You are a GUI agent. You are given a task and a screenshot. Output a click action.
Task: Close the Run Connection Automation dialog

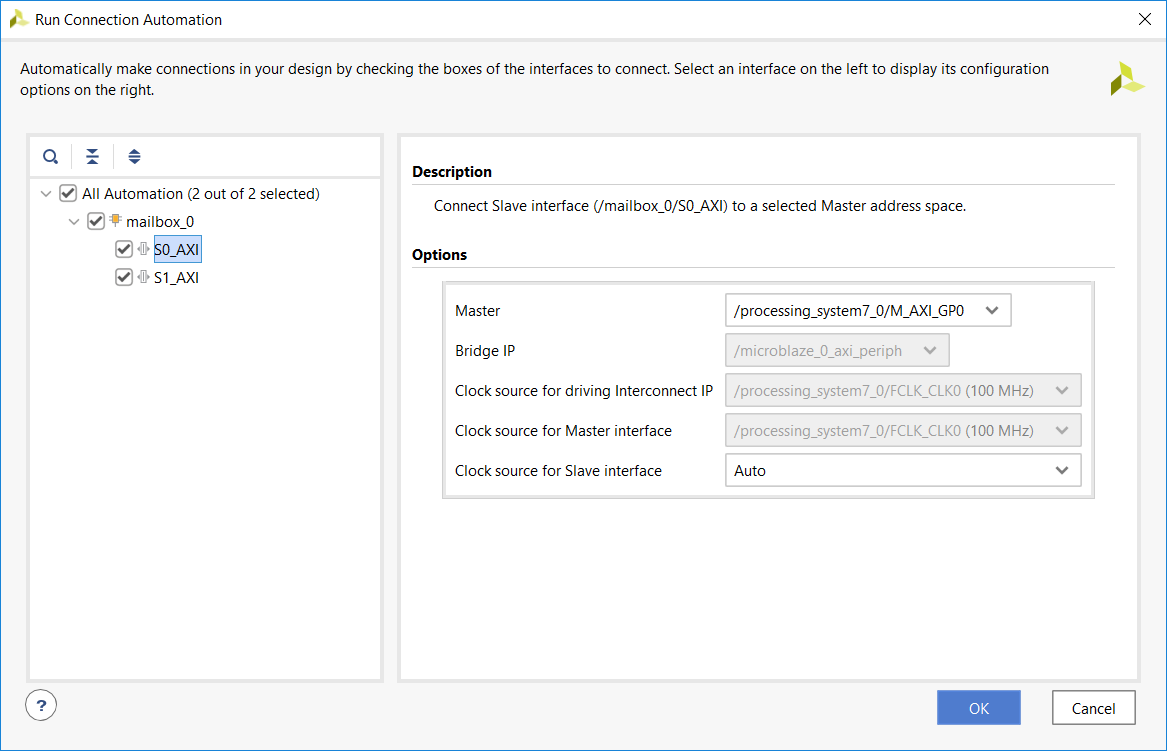pos(1145,19)
